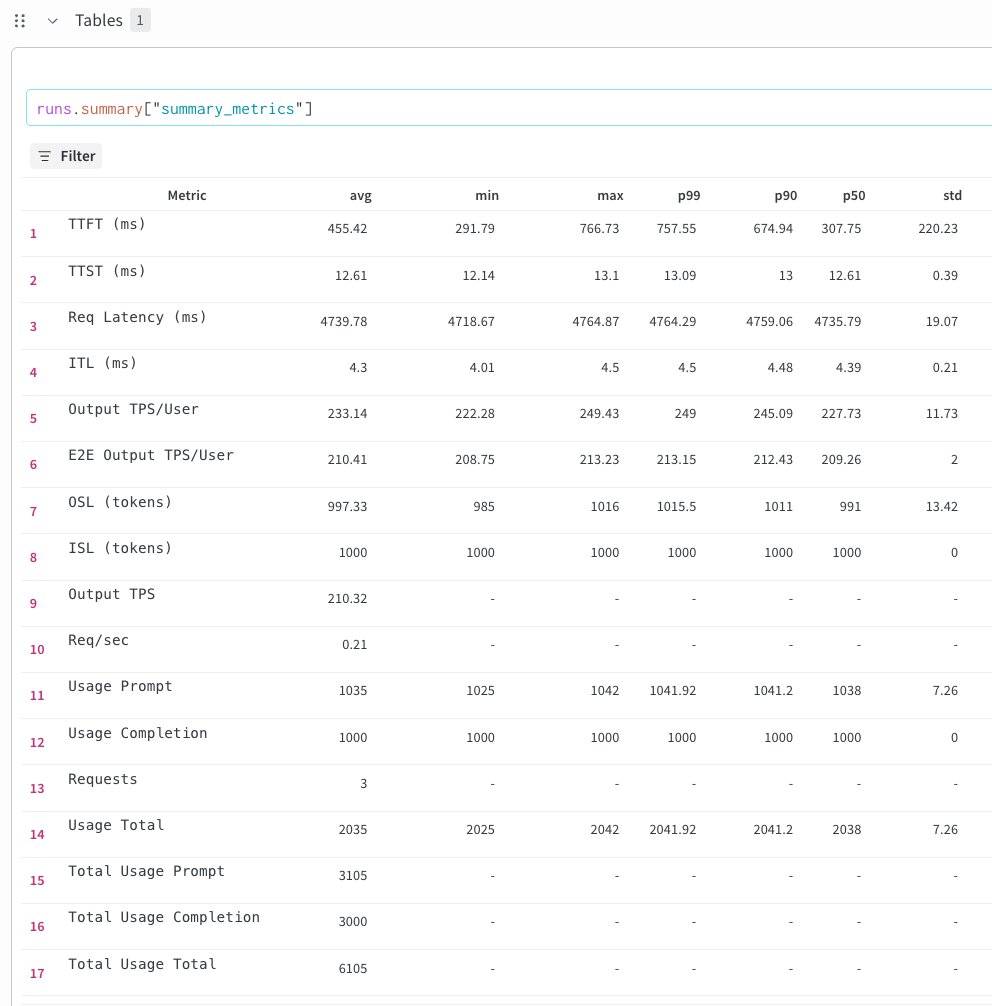Select the Metric column header
The height and width of the screenshot is (1006, 992).
coord(187,196)
